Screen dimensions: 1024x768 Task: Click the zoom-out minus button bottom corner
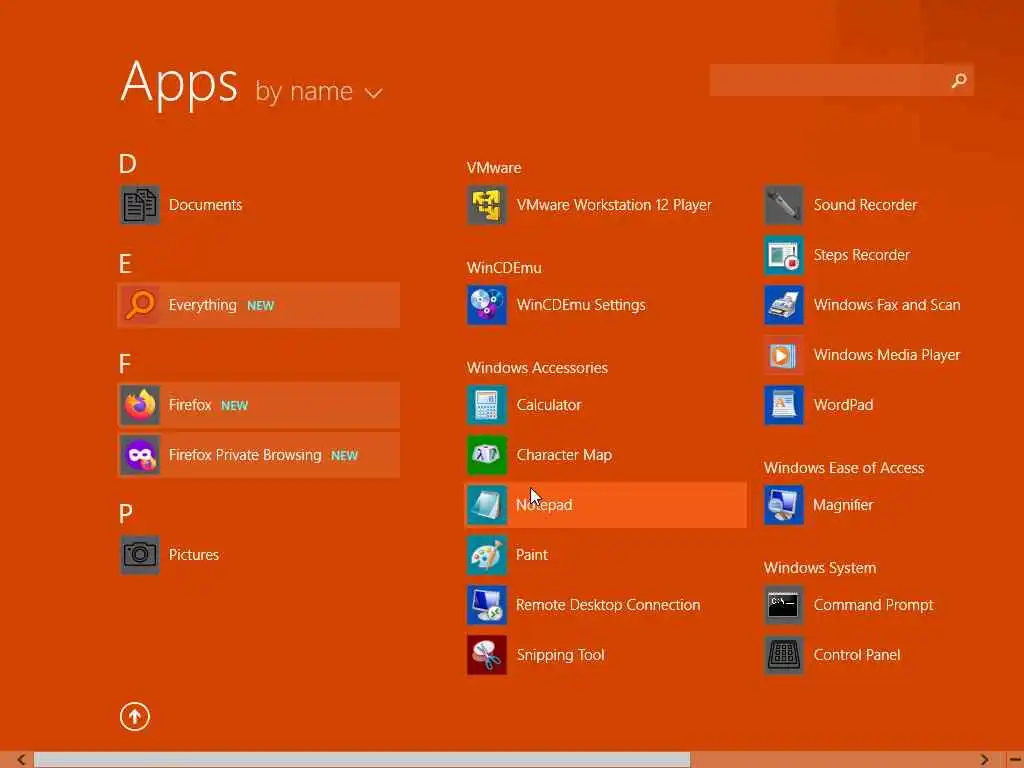[x=1015, y=760]
